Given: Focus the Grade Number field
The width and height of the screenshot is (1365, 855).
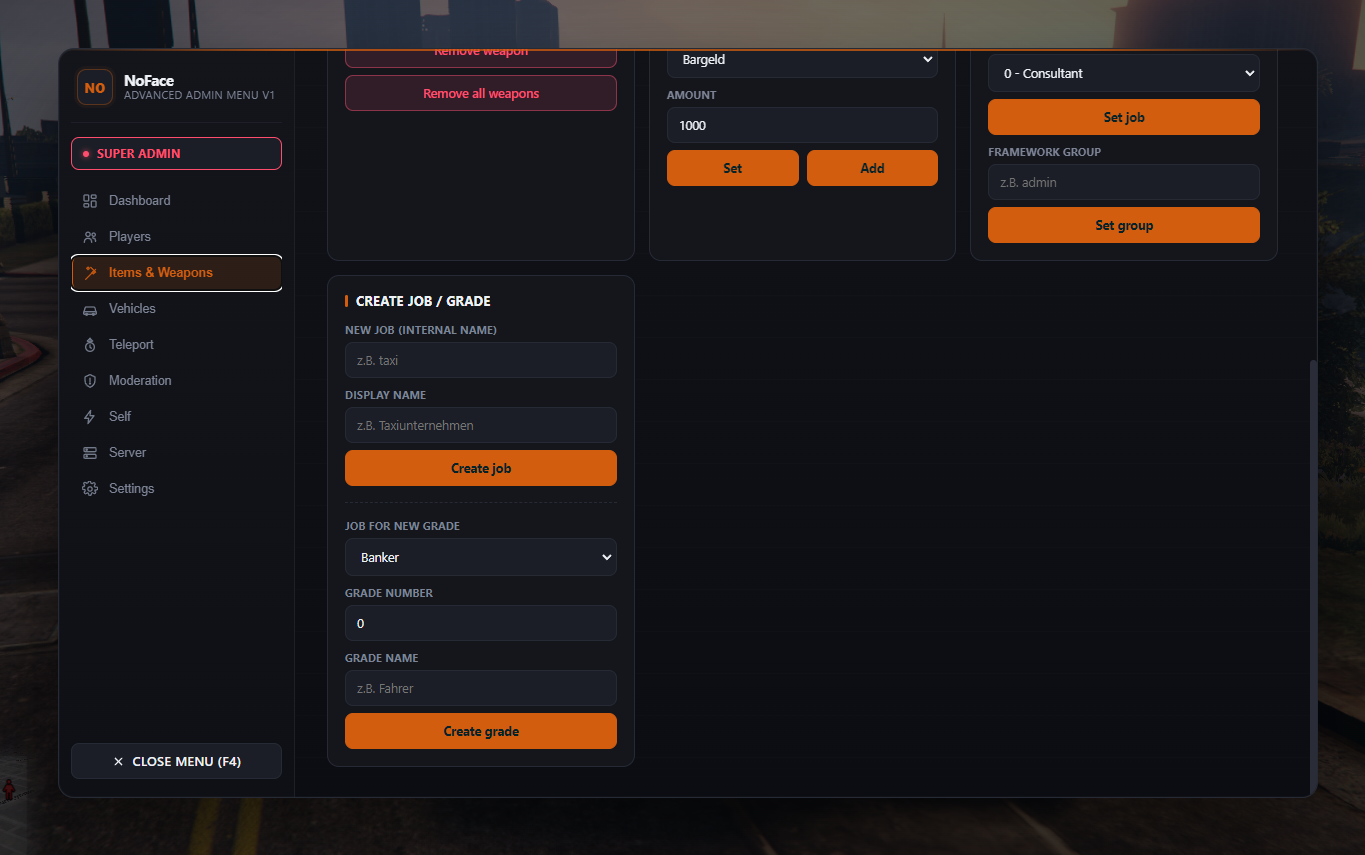Looking at the screenshot, I should [x=481, y=623].
